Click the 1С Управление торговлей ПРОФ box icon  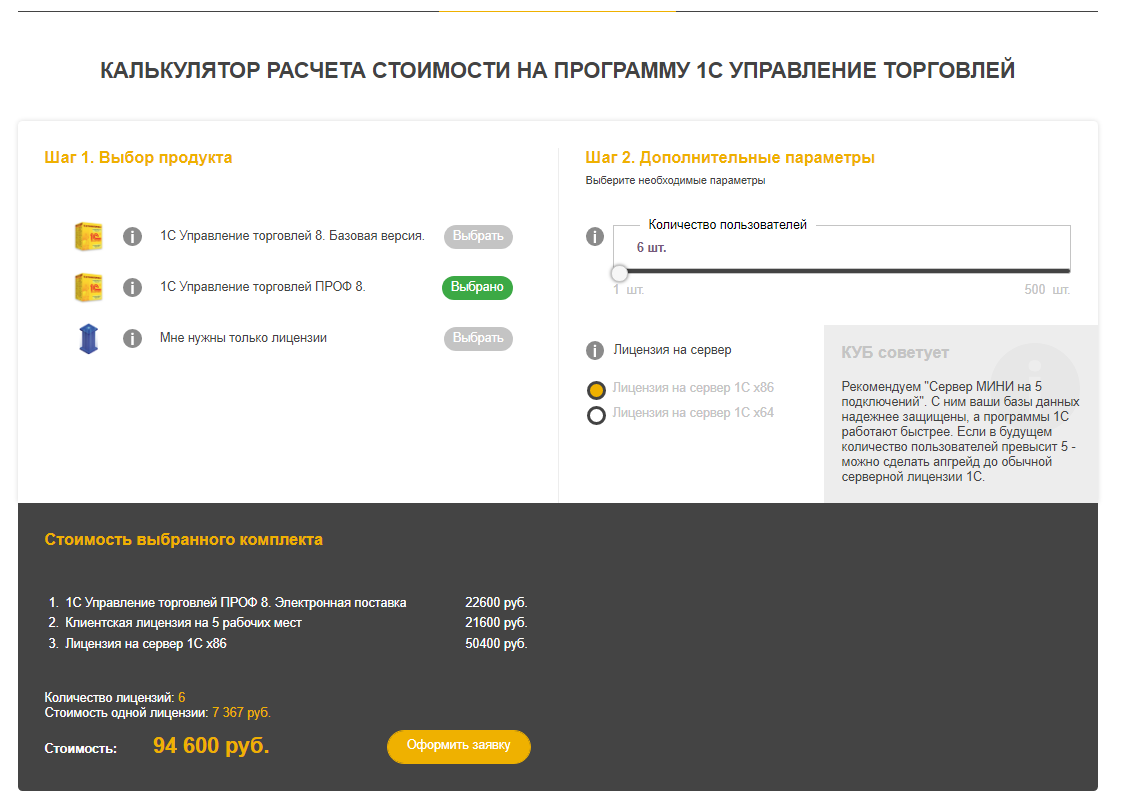(89, 287)
